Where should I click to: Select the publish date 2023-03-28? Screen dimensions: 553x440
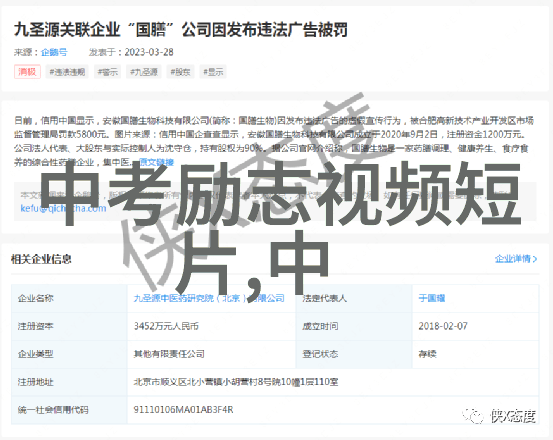pyautogui.click(x=149, y=52)
